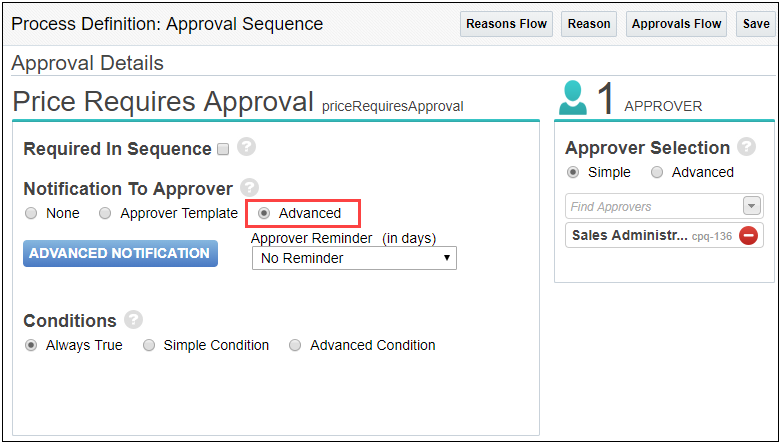Switch Approver Selection to Advanced
Screen dimensions: 781x444
[x=657, y=172]
